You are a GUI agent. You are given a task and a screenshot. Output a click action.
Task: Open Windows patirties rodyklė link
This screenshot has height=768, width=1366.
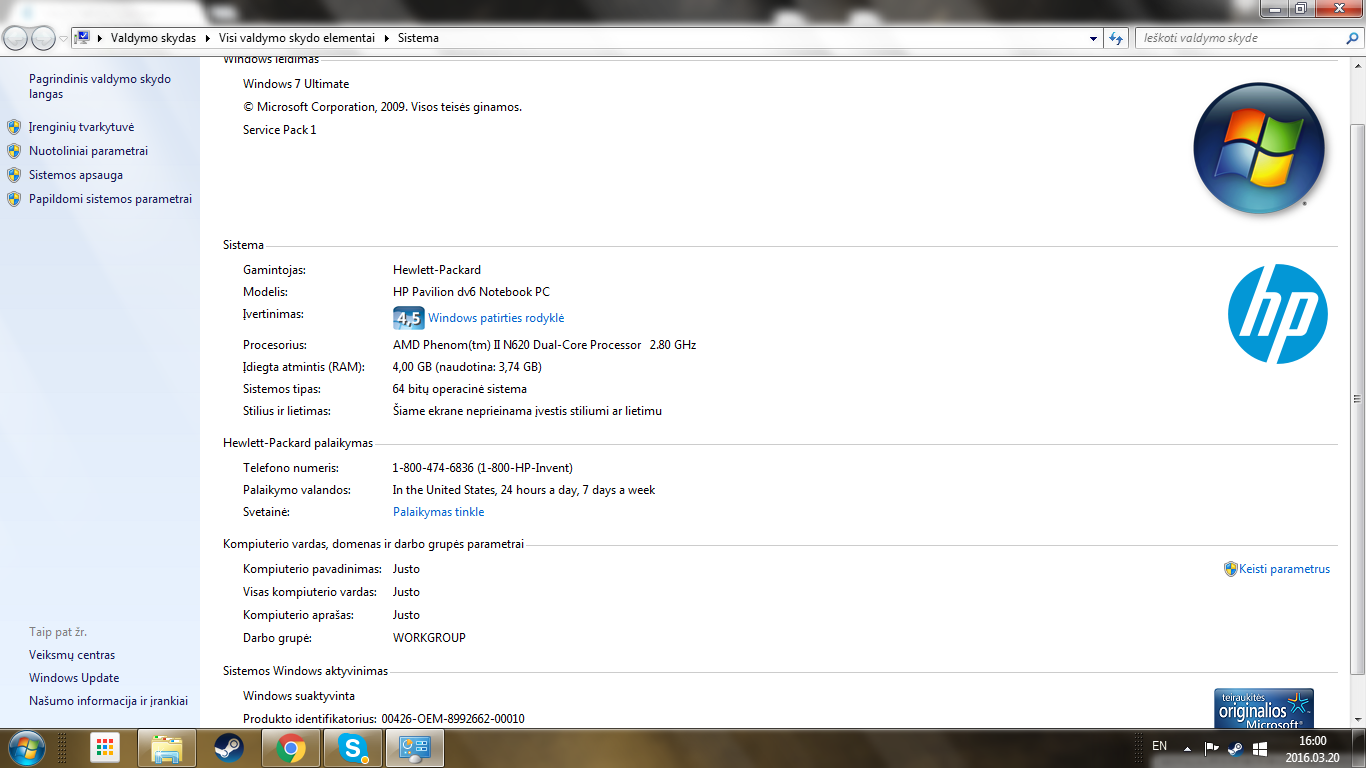(496, 318)
